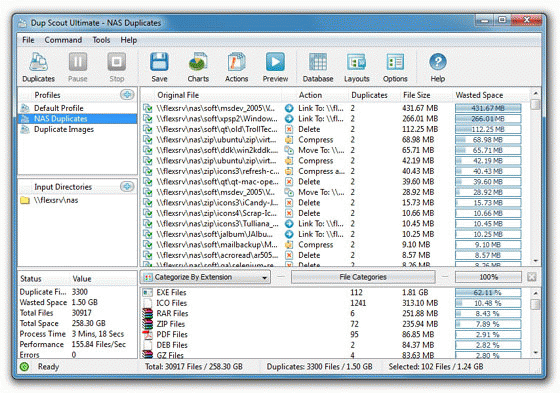Viewport: 560px width, 393px height.
Task: Click the 10.48 % ICO Files bar
Action: pyautogui.click(x=488, y=303)
